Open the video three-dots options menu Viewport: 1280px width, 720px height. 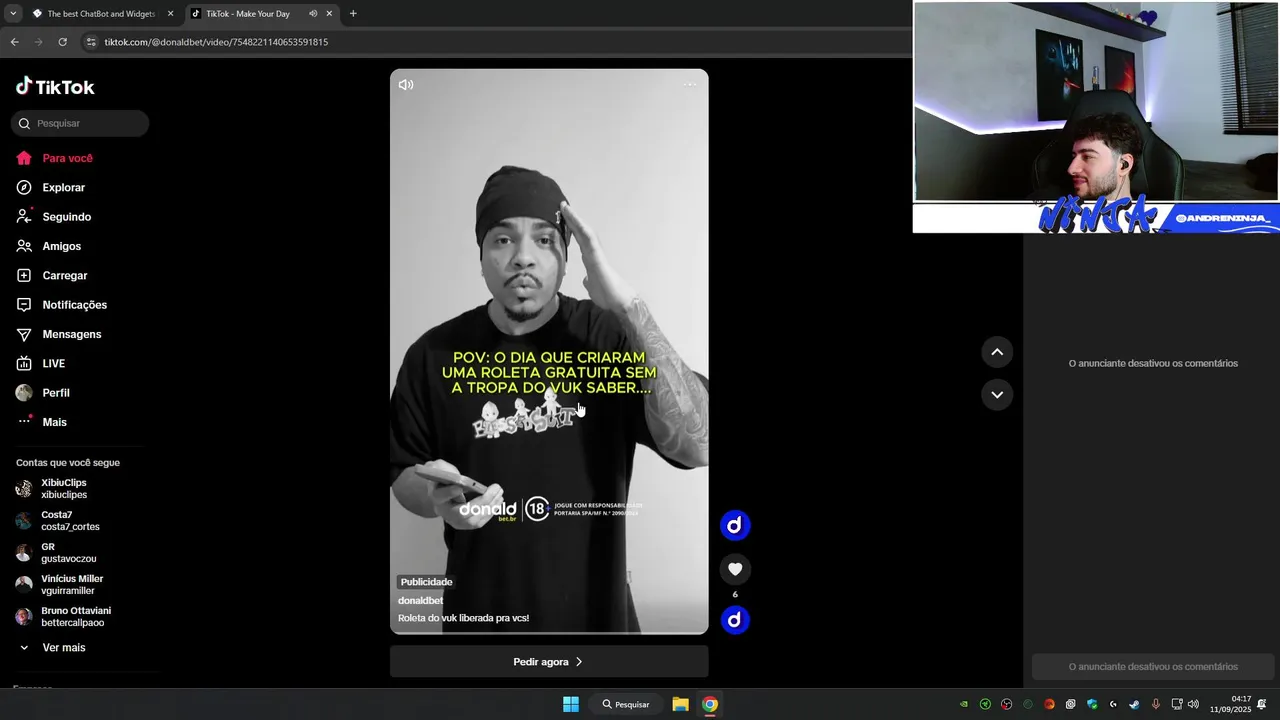pyautogui.click(x=690, y=85)
